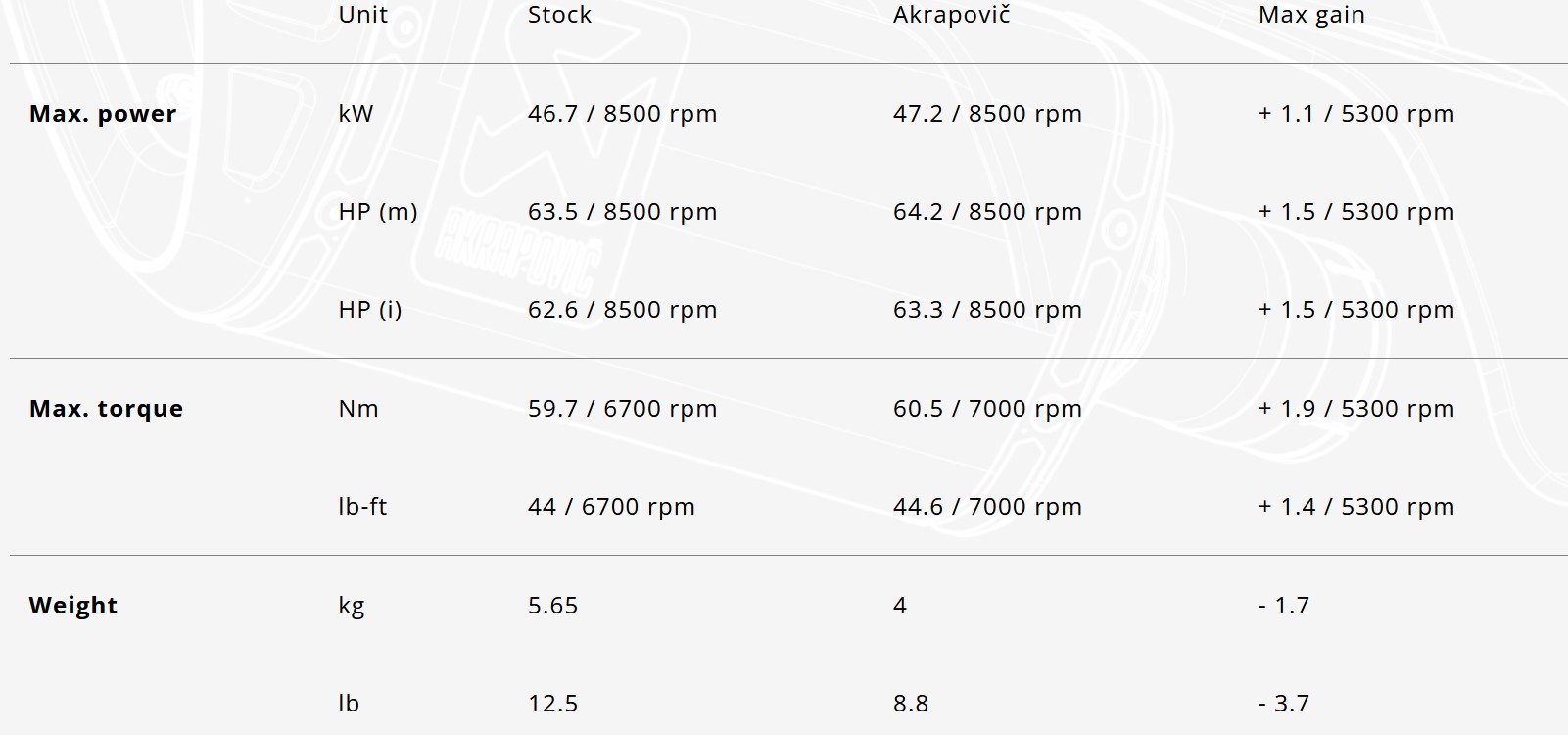Click the HP (m) unit cell
Viewport: 1568px width, 735px height.
click(x=377, y=212)
